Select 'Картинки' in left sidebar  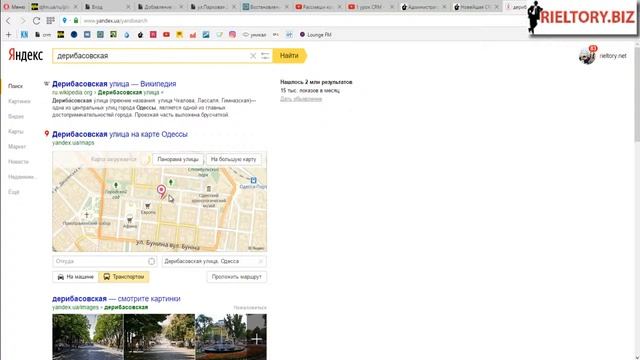19,101
